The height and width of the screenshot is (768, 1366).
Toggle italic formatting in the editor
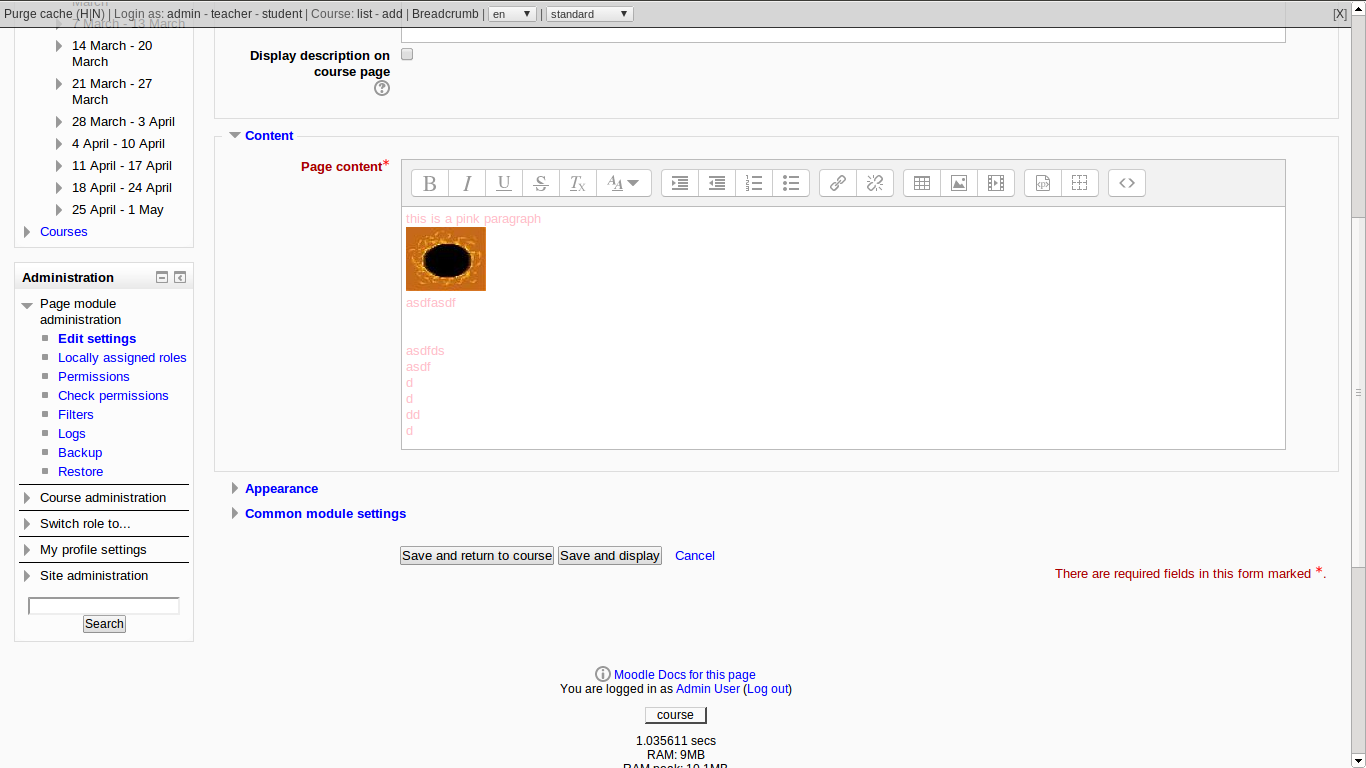pos(467,183)
